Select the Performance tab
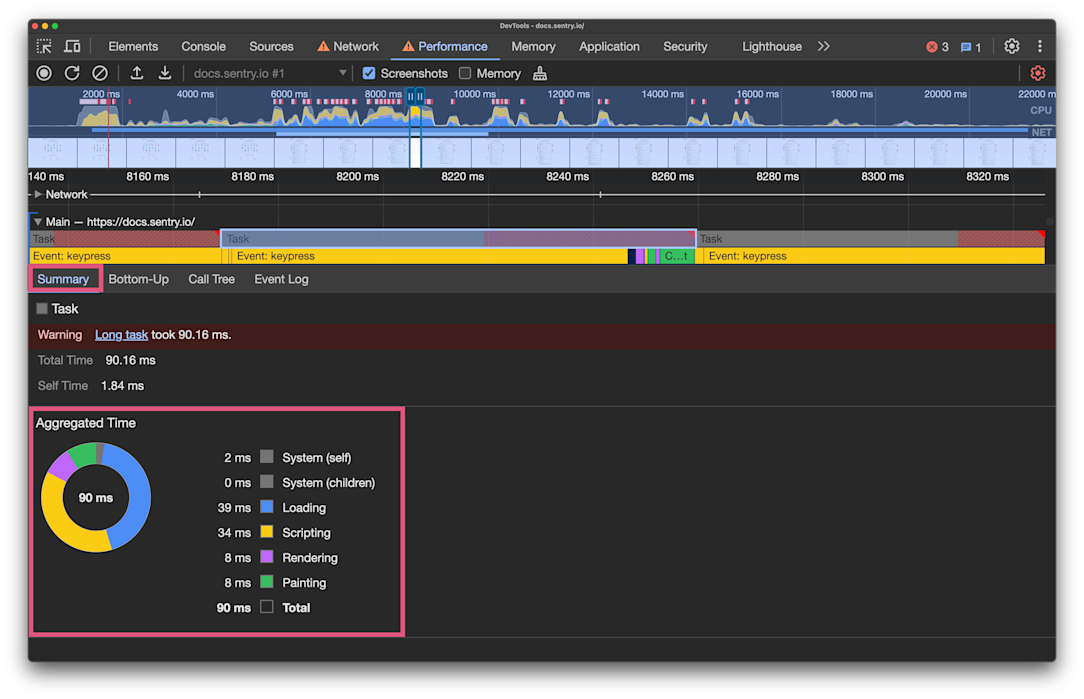This screenshot has height=699, width=1084. 453,46
